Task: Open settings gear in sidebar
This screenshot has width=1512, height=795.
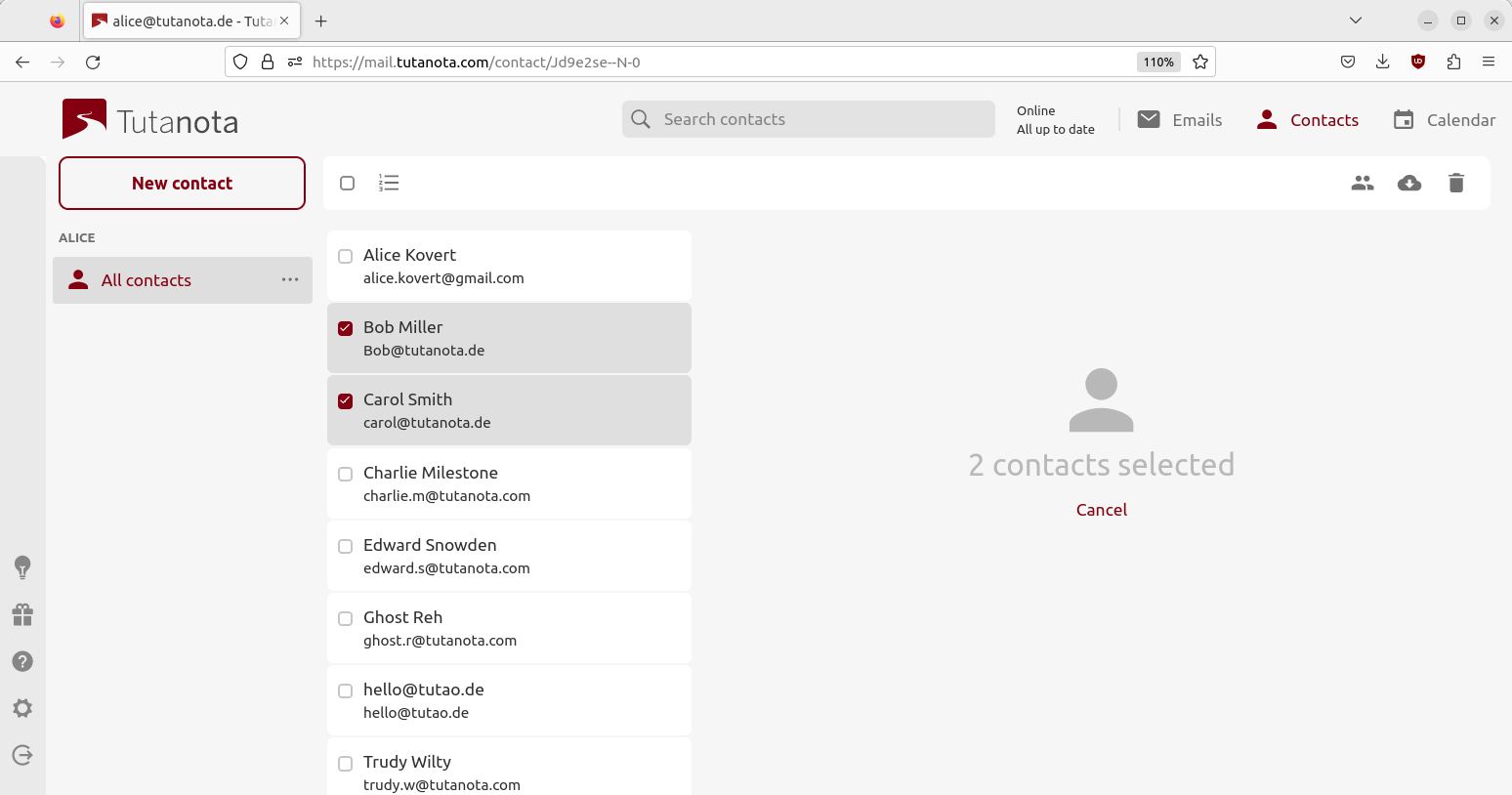Action: click(x=22, y=708)
